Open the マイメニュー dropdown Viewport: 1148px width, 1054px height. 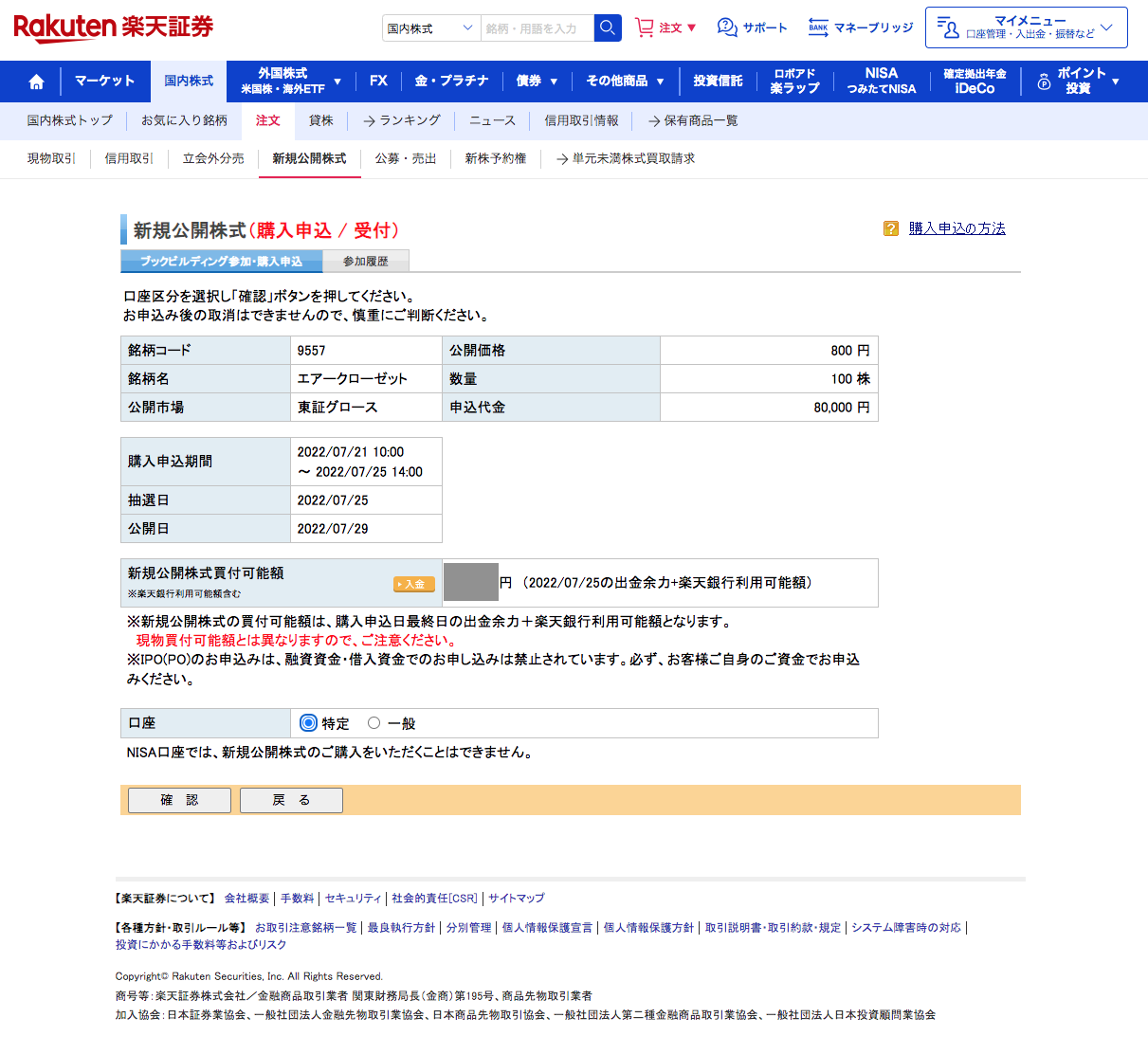tap(1026, 27)
